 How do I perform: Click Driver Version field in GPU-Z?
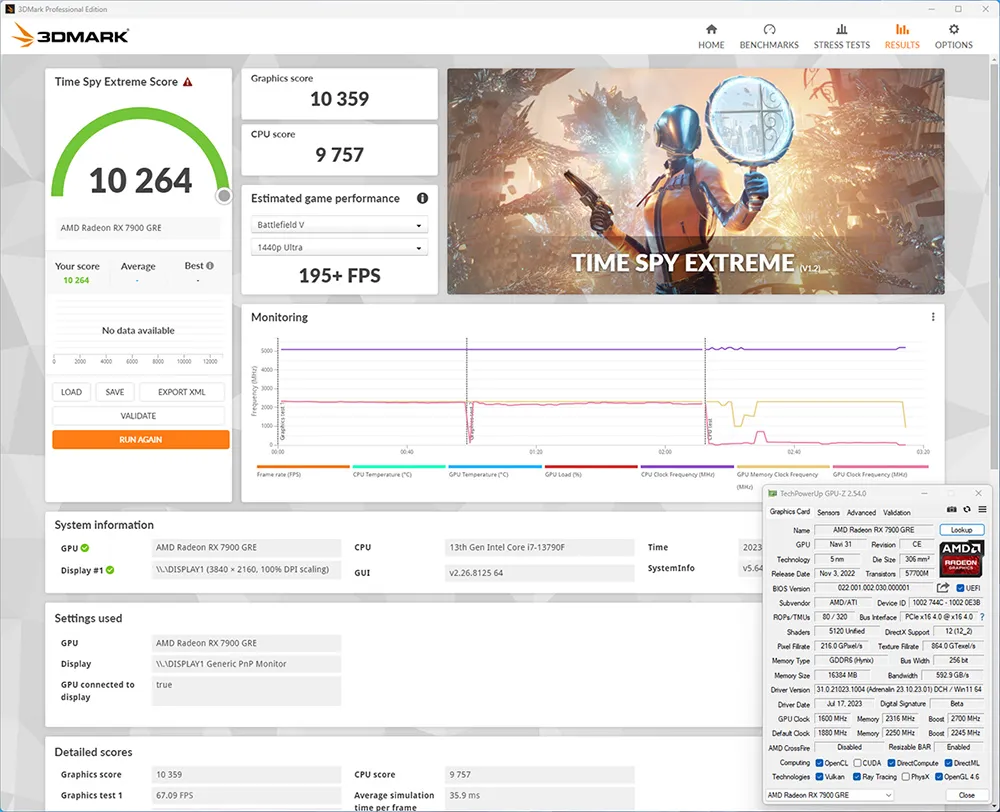click(899, 690)
